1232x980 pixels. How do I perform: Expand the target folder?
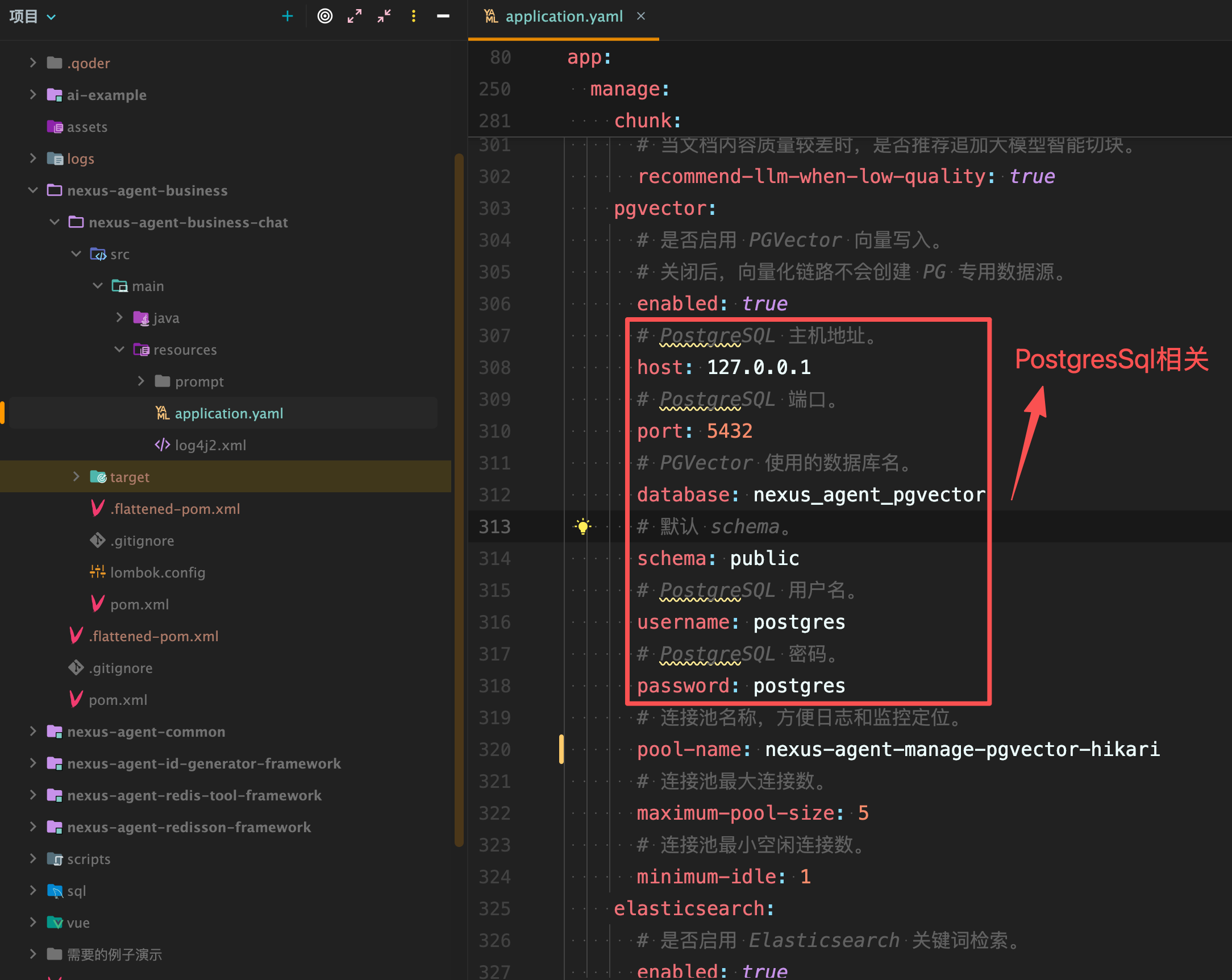click(x=76, y=476)
